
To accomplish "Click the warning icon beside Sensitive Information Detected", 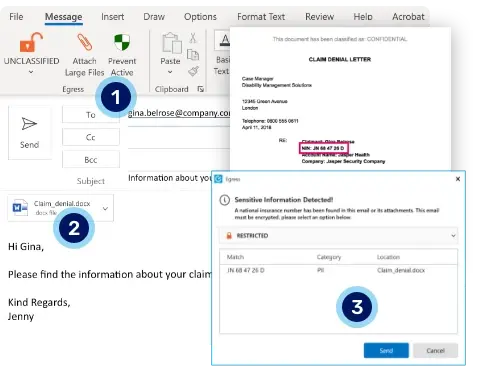I will point(224,200).
